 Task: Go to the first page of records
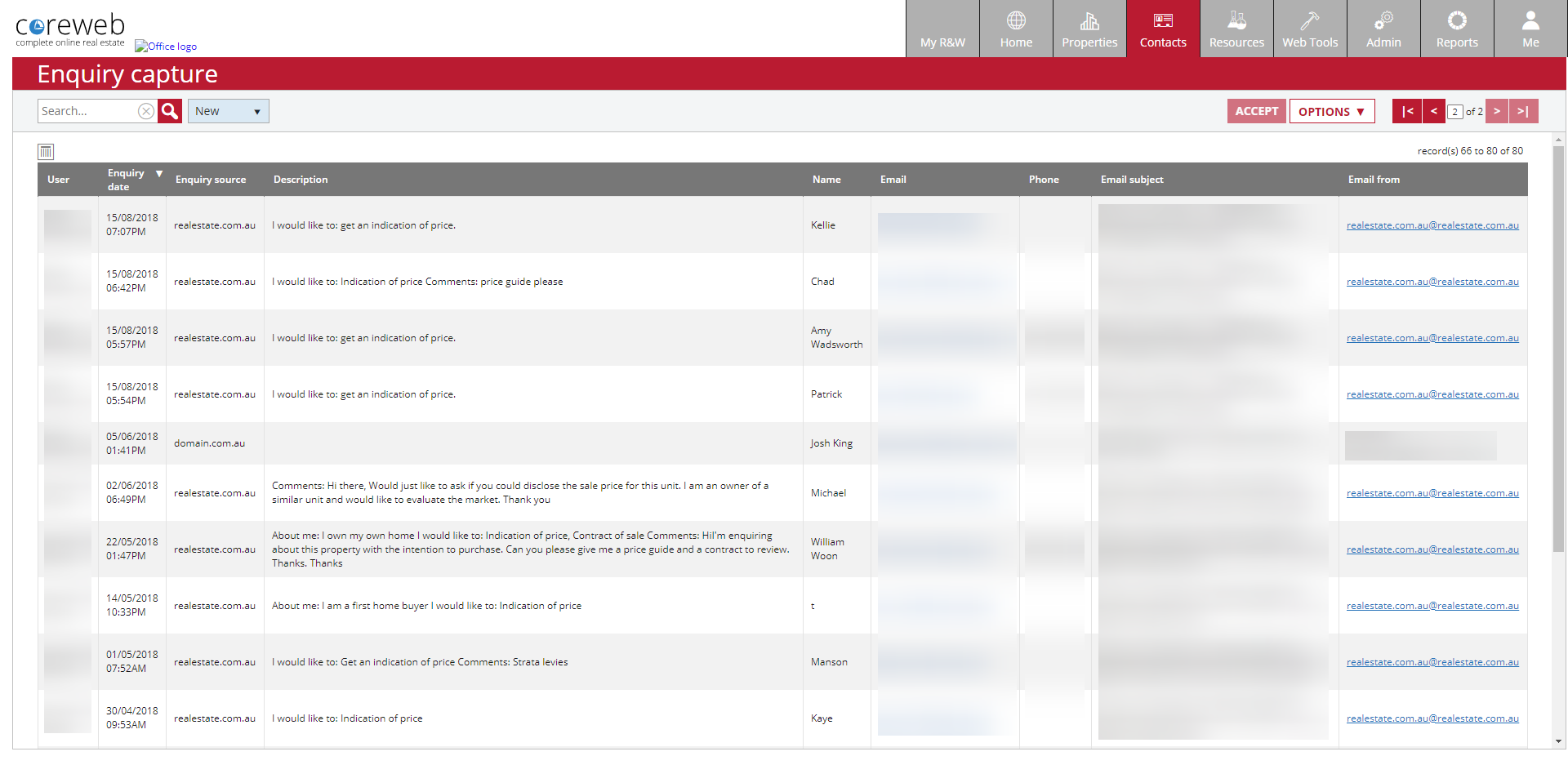point(1406,111)
